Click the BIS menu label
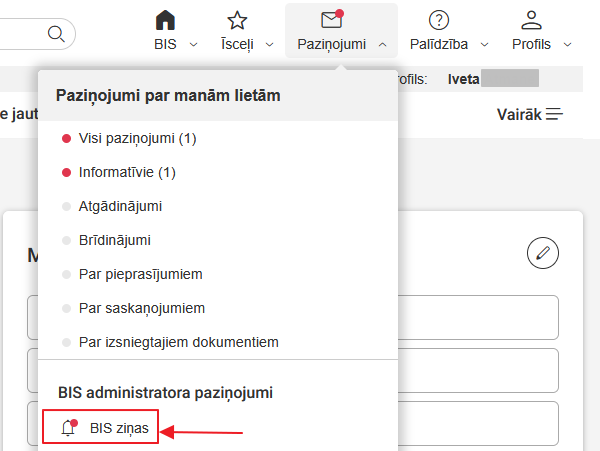The height and width of the screenshot is (451, 600). (x=165, y=44)
